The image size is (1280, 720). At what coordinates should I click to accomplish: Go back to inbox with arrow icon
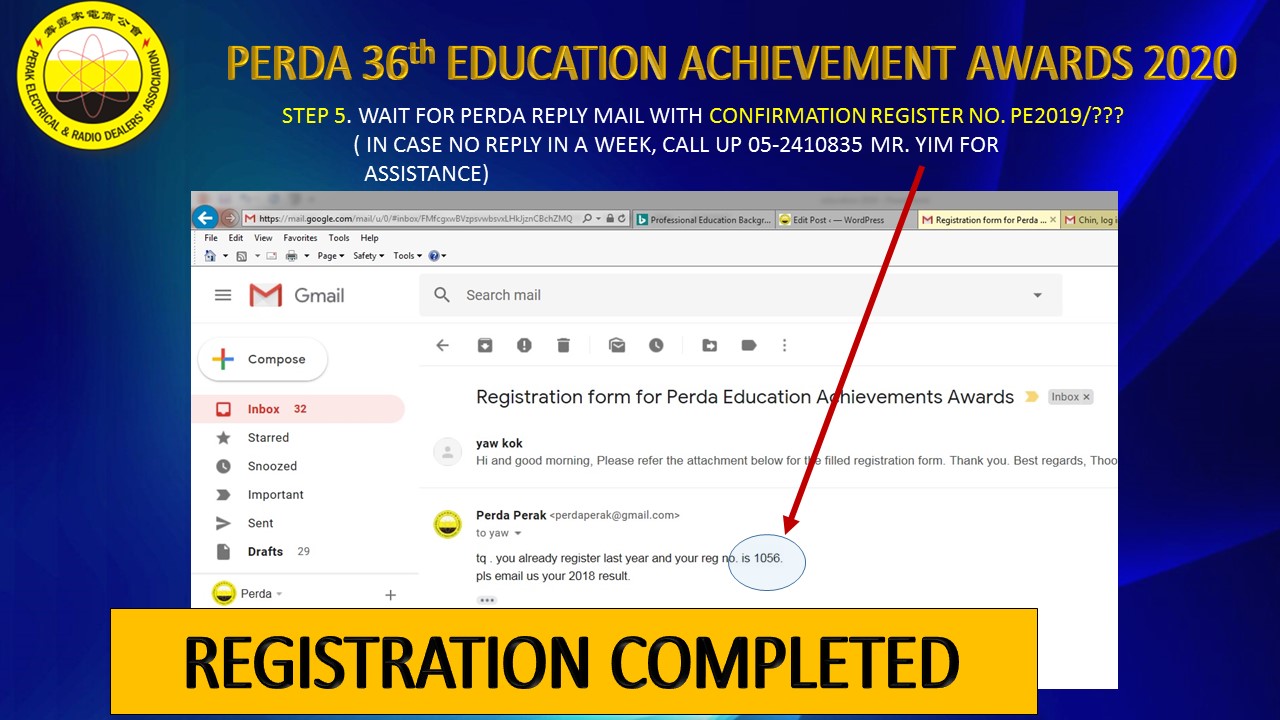click(442, 345)
